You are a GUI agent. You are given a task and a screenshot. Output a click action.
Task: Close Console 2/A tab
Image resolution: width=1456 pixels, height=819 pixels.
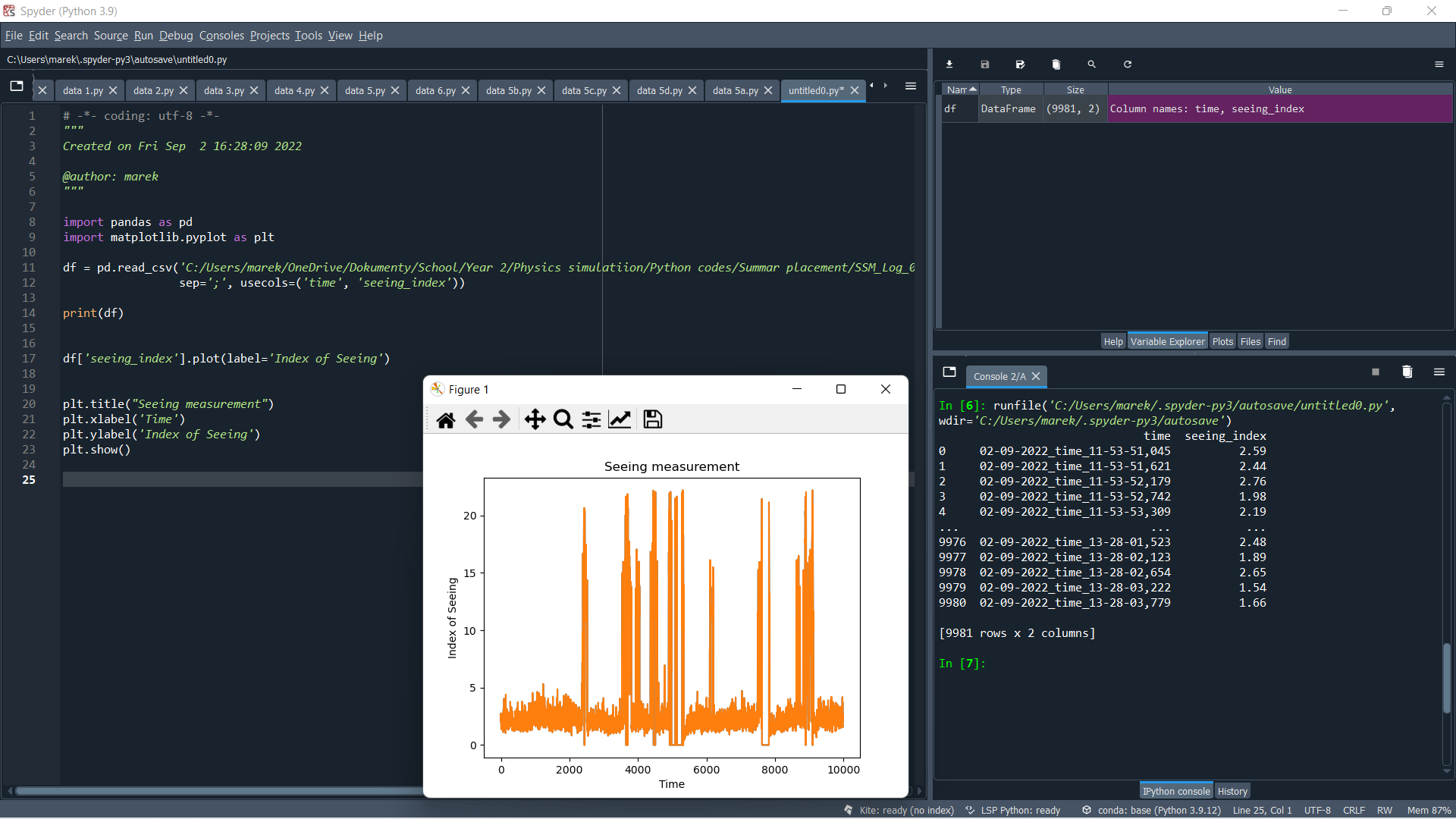pos(1036,377)
